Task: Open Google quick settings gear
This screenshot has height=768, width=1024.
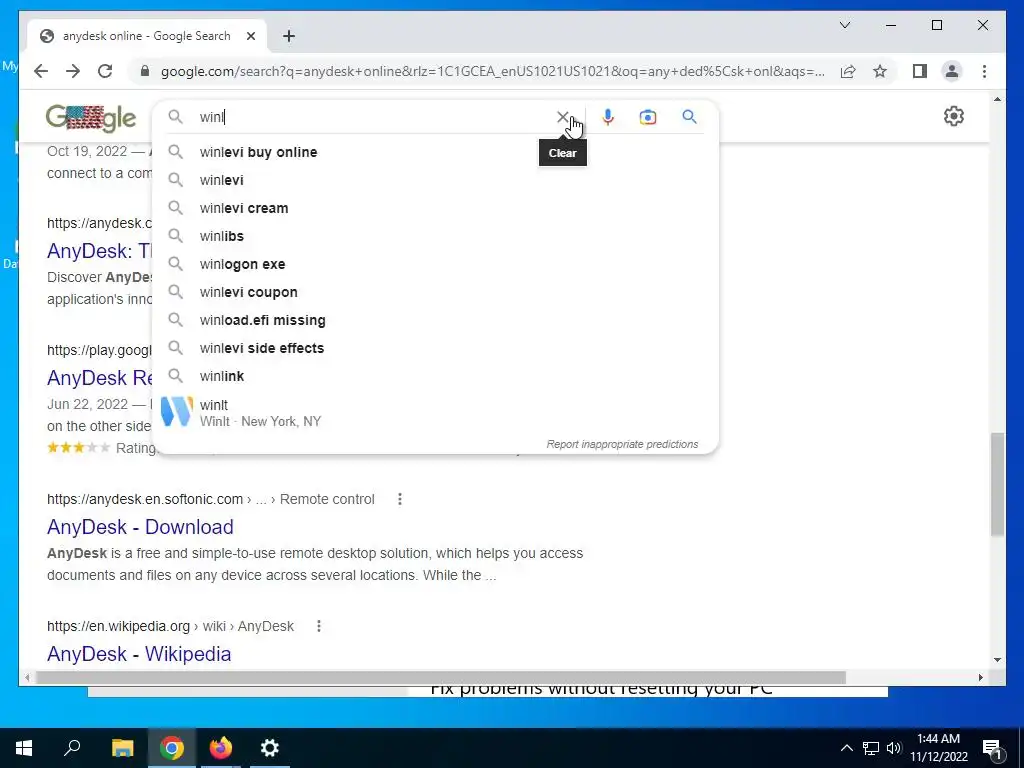Action: tap(953, 116)
